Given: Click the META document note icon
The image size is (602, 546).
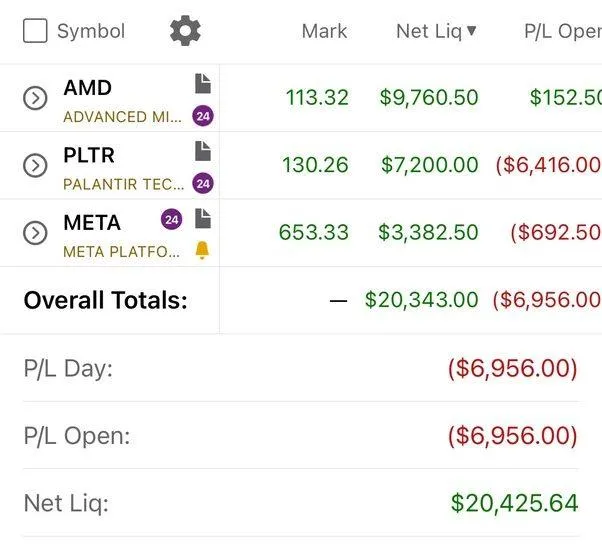Looking at the screenshot, I should click(x=203, y=218).
